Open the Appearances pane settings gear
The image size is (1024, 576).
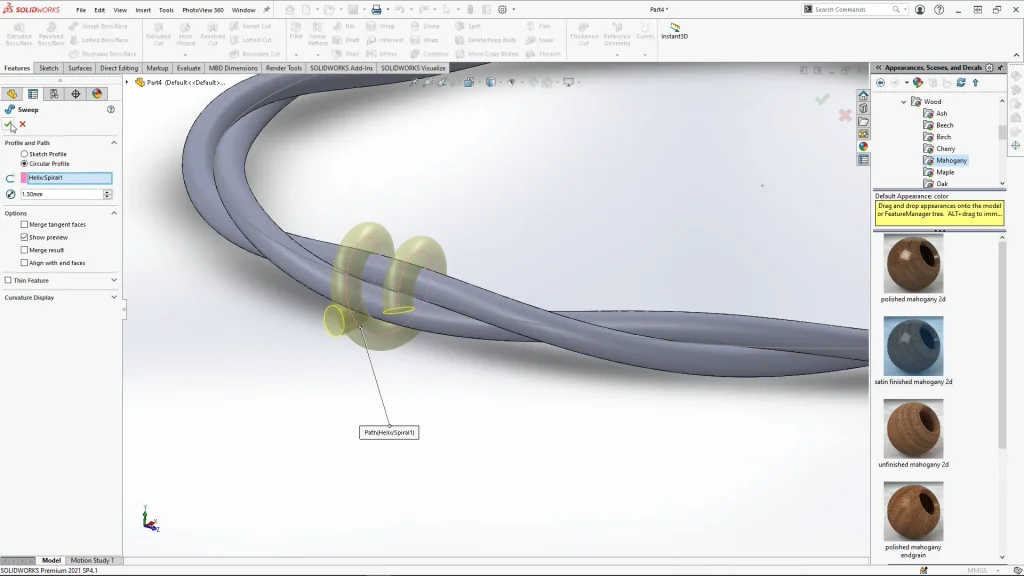pos(990,68)
